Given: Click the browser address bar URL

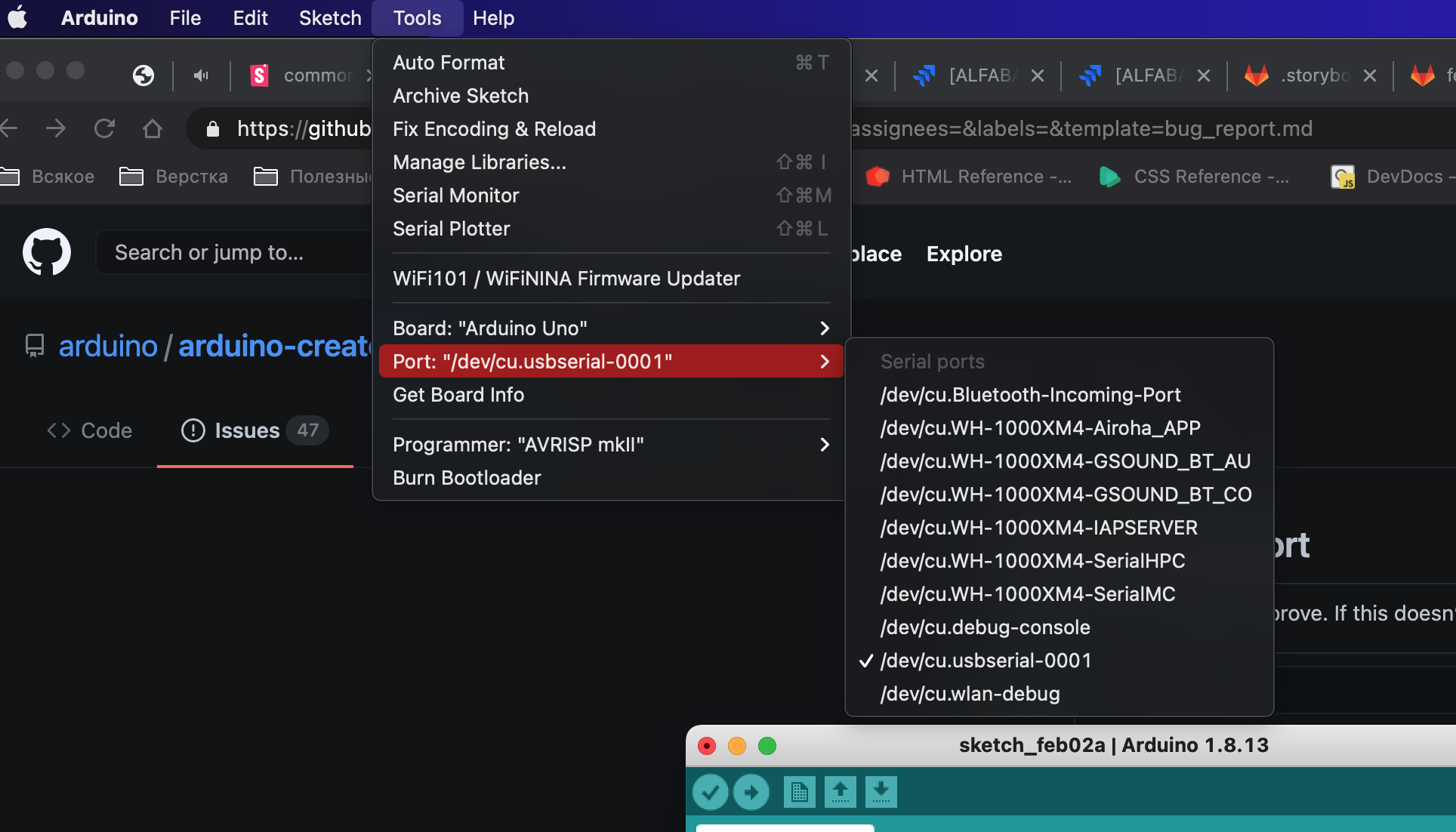Looking at the screenshot, I should [304, 128].
